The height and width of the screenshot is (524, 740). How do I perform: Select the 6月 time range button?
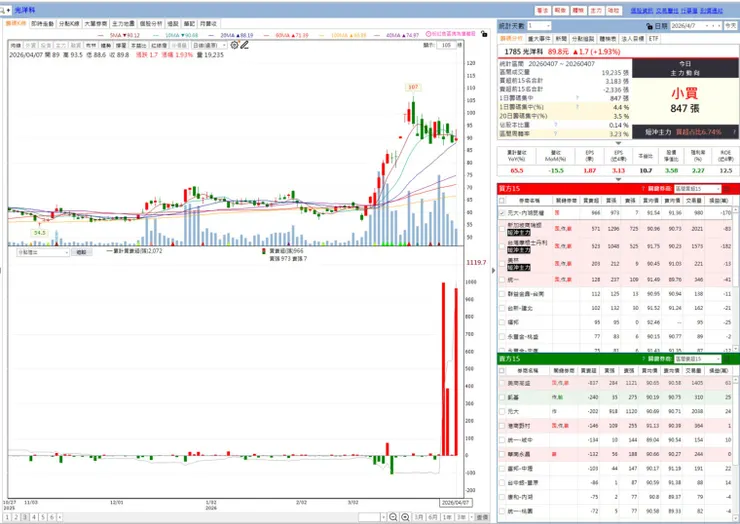[433, 517]
